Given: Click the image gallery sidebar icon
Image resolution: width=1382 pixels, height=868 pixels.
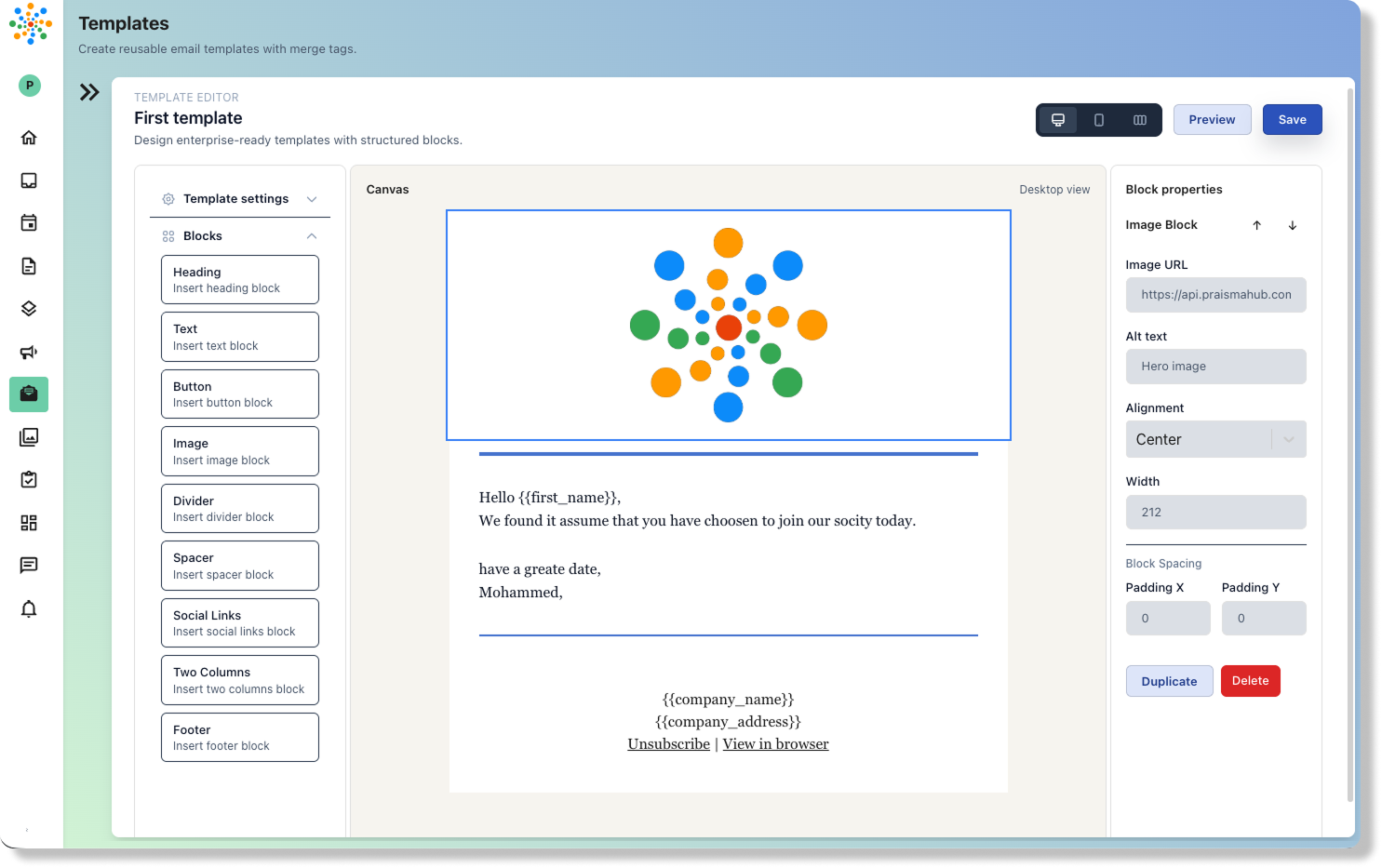Looking at the screenshot, I should 29,437.
